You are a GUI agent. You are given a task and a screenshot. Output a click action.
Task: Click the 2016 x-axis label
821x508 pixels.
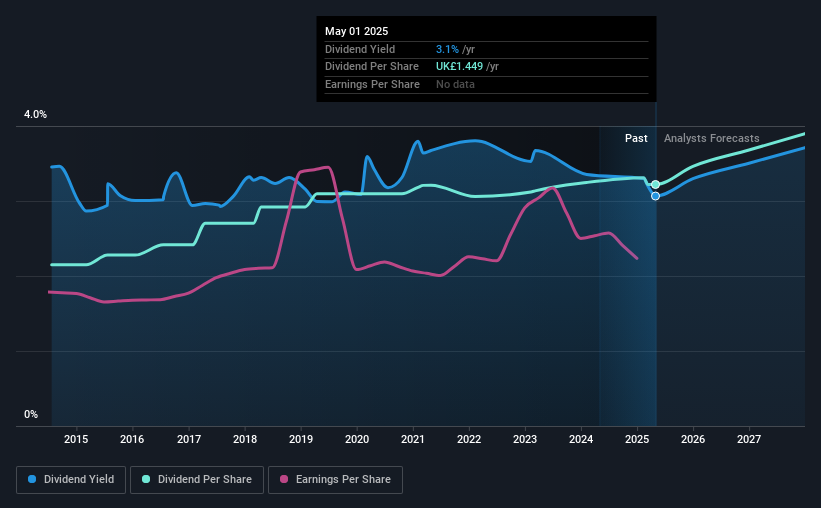132,439
